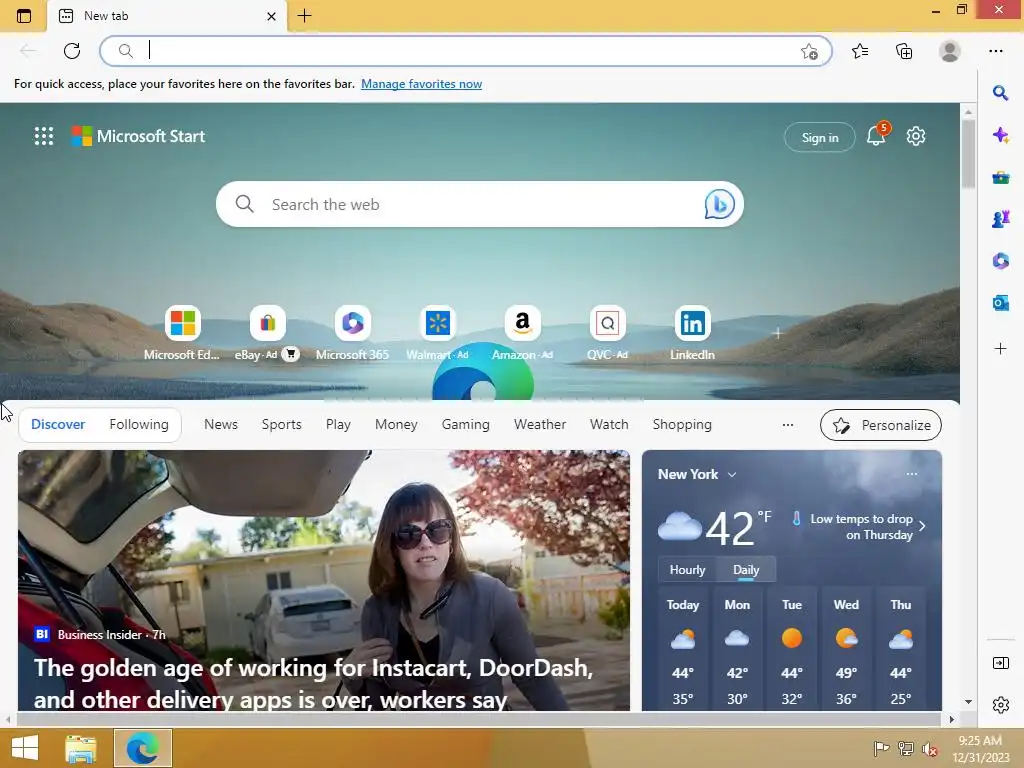Screen dimensions: 1024x768
Task: Open the sidebar Discover sparkle icon
Action: pyautogui.click(x=1000, y=135)
